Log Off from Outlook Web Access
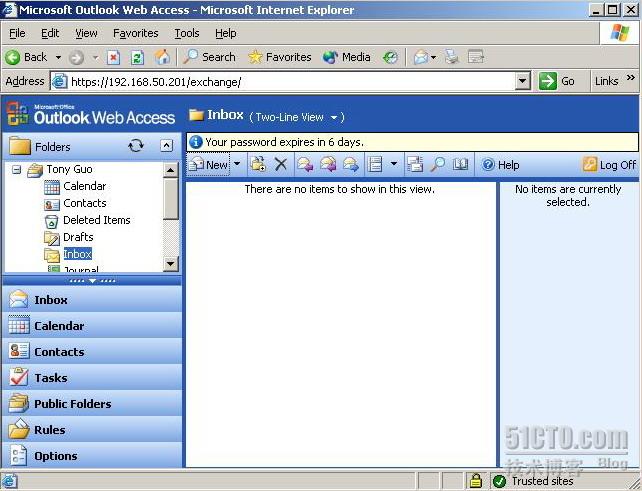The width and height of the screenshot is (642, 491). tap(609, 165)
